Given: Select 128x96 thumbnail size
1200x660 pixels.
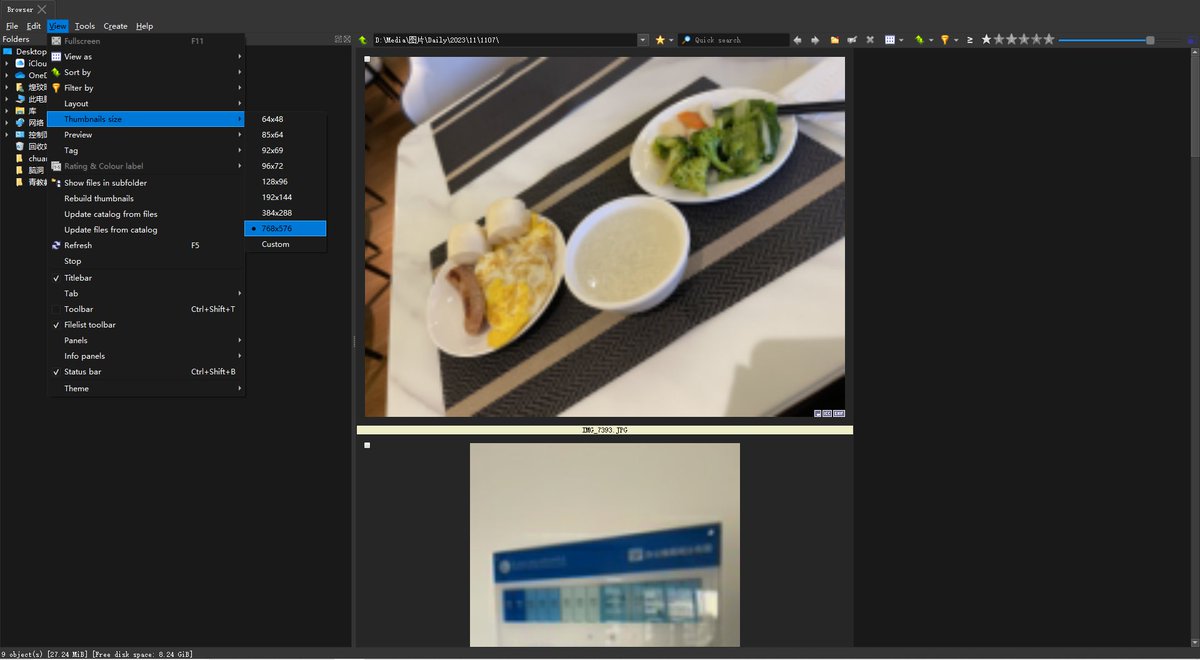Looking at the screenshot, I should tap(286, 182).
